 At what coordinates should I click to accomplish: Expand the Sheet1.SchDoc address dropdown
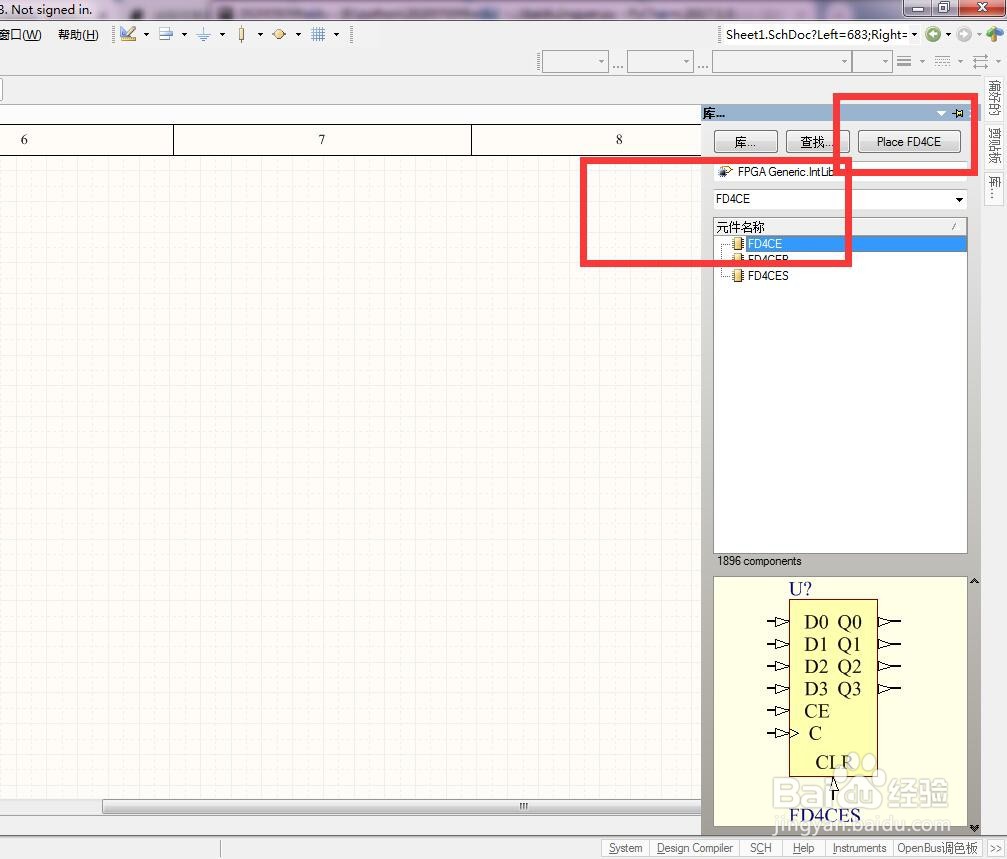point(915,35)
